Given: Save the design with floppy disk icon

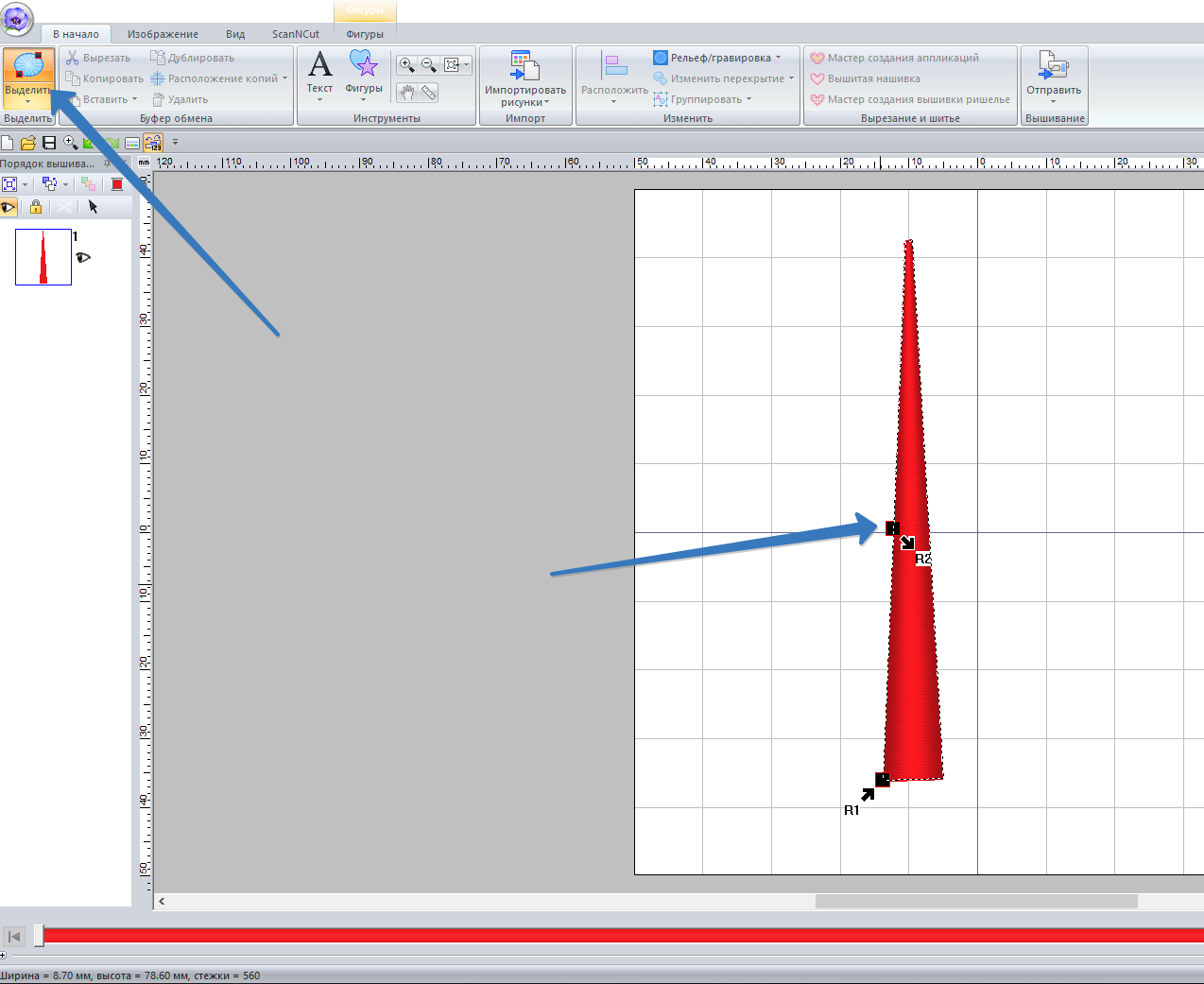Looking at the screenshot, I should click(x=49, y=143).
